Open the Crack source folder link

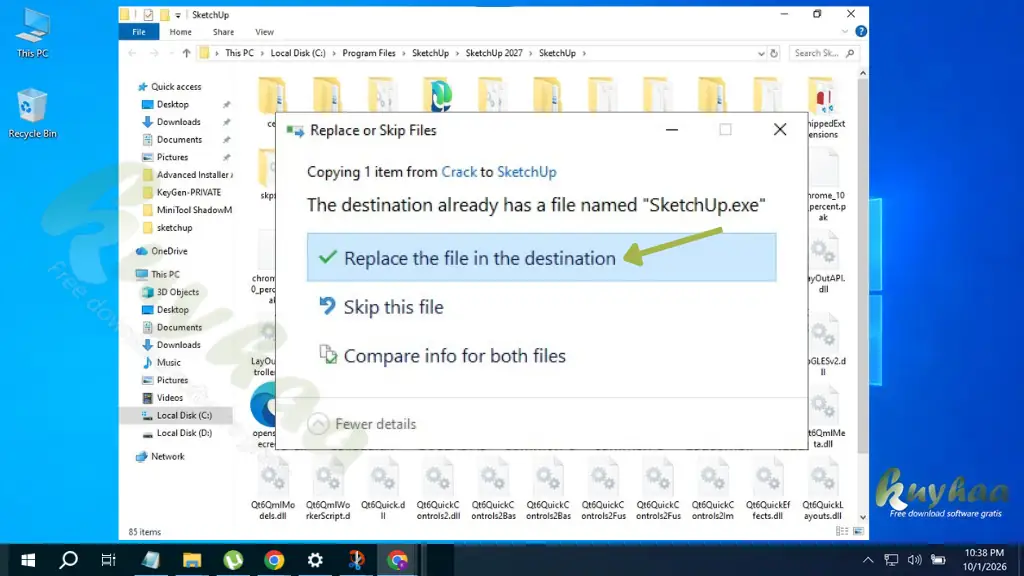click(x=459, y=172)
